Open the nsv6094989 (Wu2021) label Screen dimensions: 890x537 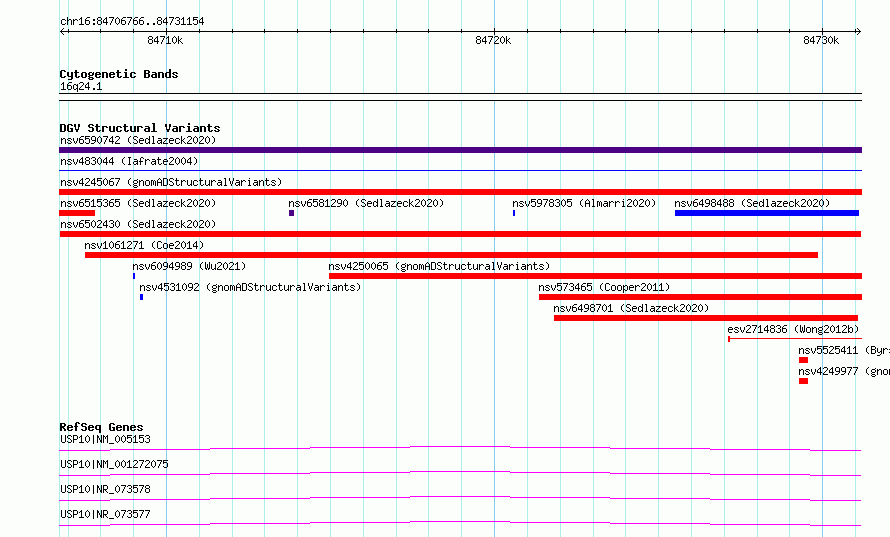189,266
